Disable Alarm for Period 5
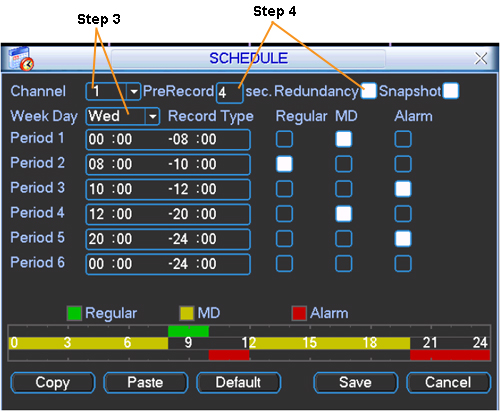This screenshot has height=411, width=500. coord(403,239)
